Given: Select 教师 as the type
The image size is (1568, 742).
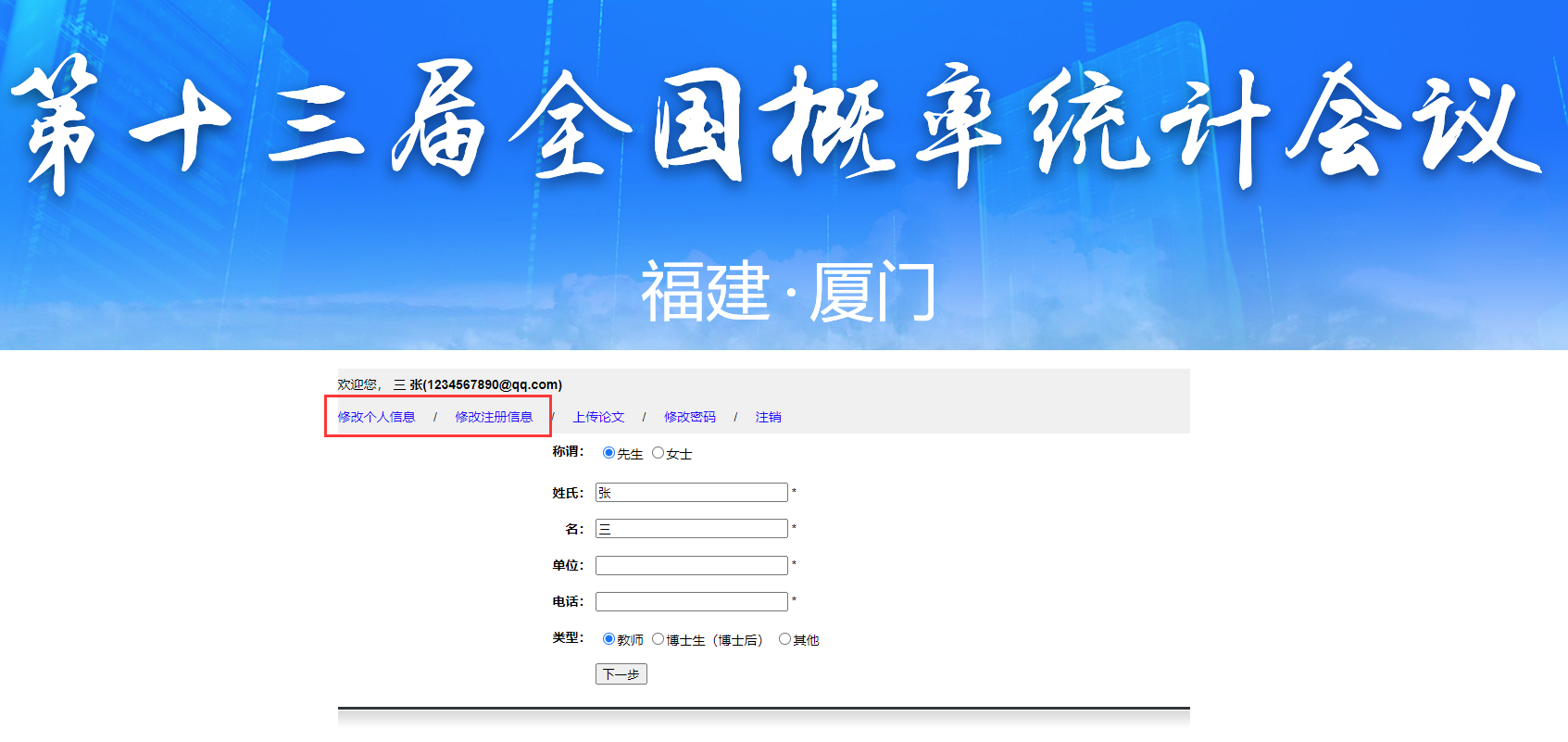Looking at the screenshot, I should tap(608, 639).
